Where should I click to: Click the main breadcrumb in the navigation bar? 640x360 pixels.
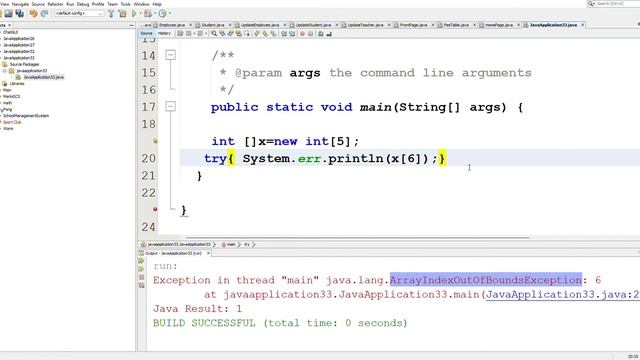point(231,244)
